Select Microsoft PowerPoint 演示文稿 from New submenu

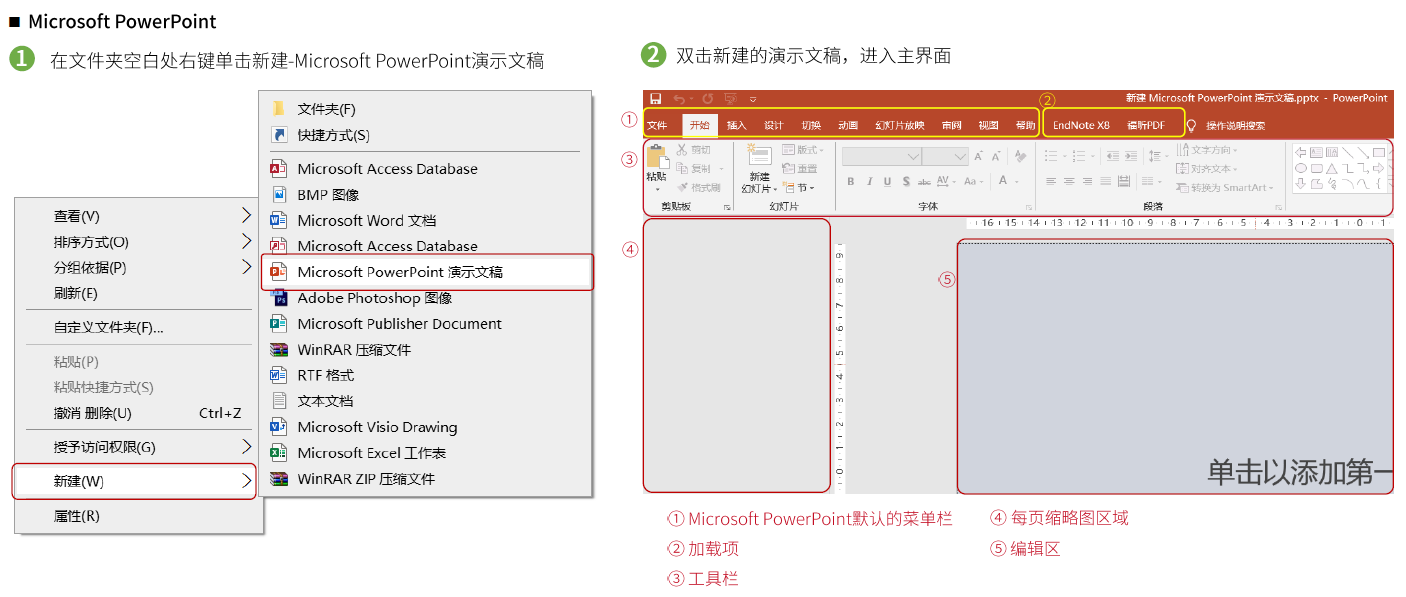point(428,272)
